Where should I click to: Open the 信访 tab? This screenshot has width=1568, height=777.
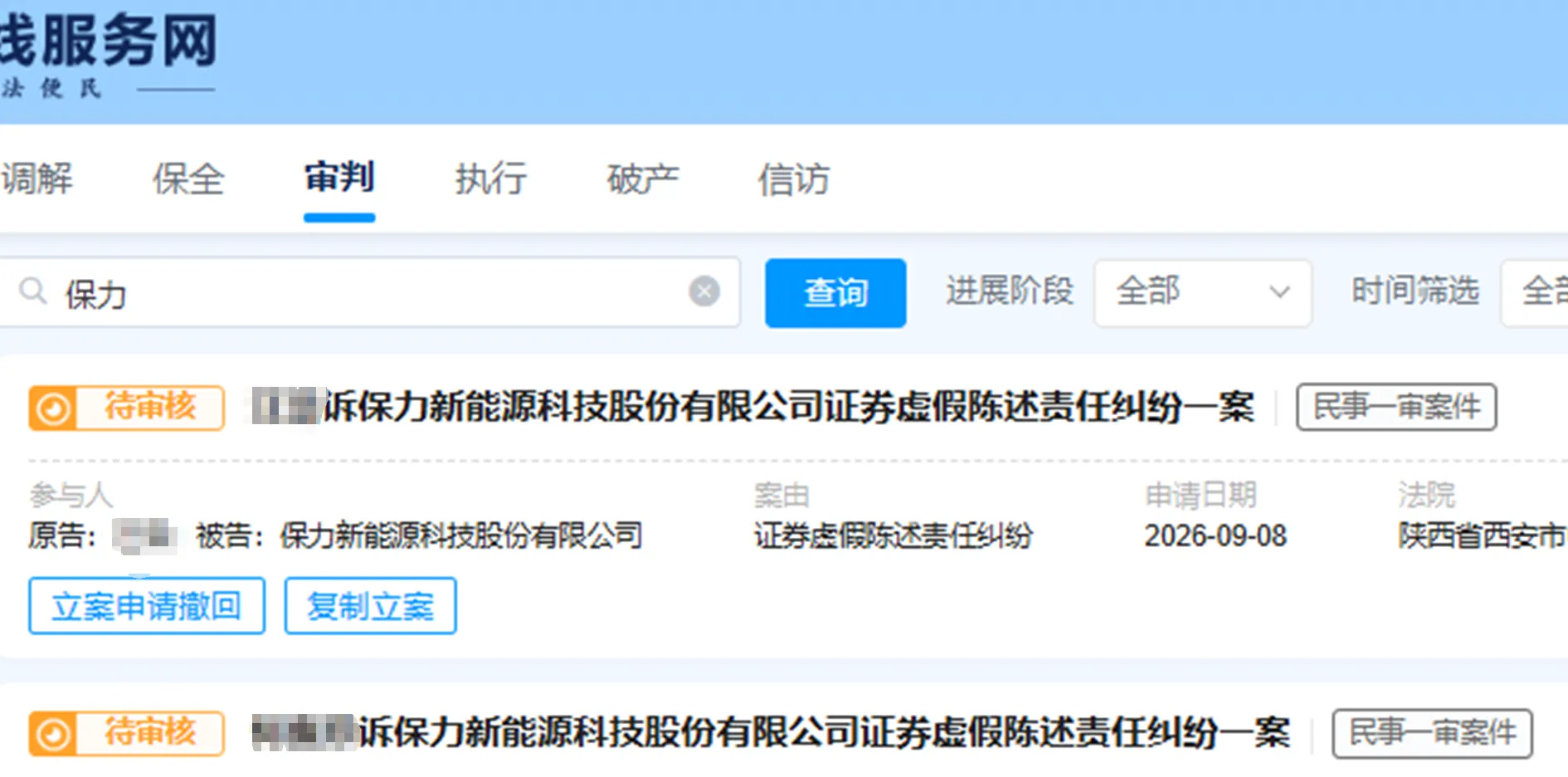click(x=794, y=179)
